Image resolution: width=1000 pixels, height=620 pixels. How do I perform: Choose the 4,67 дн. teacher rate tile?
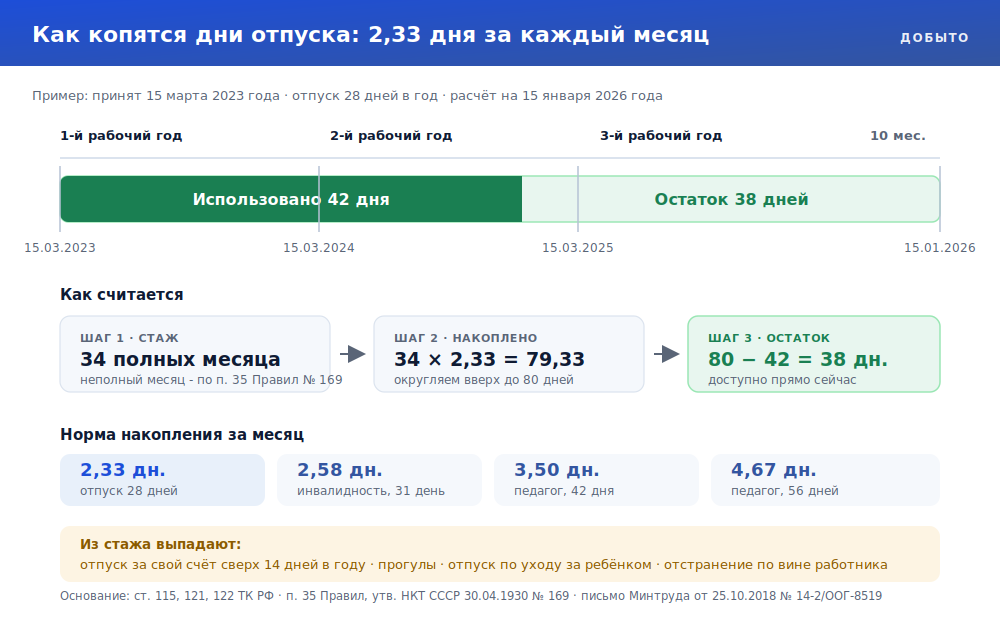coord(825,480)
